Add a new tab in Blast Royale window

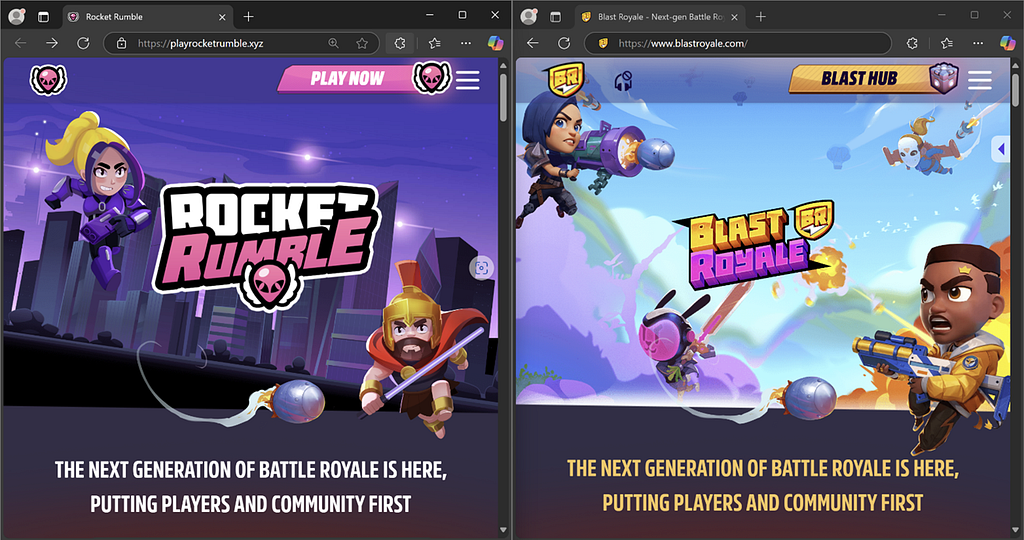coord(760,16)
